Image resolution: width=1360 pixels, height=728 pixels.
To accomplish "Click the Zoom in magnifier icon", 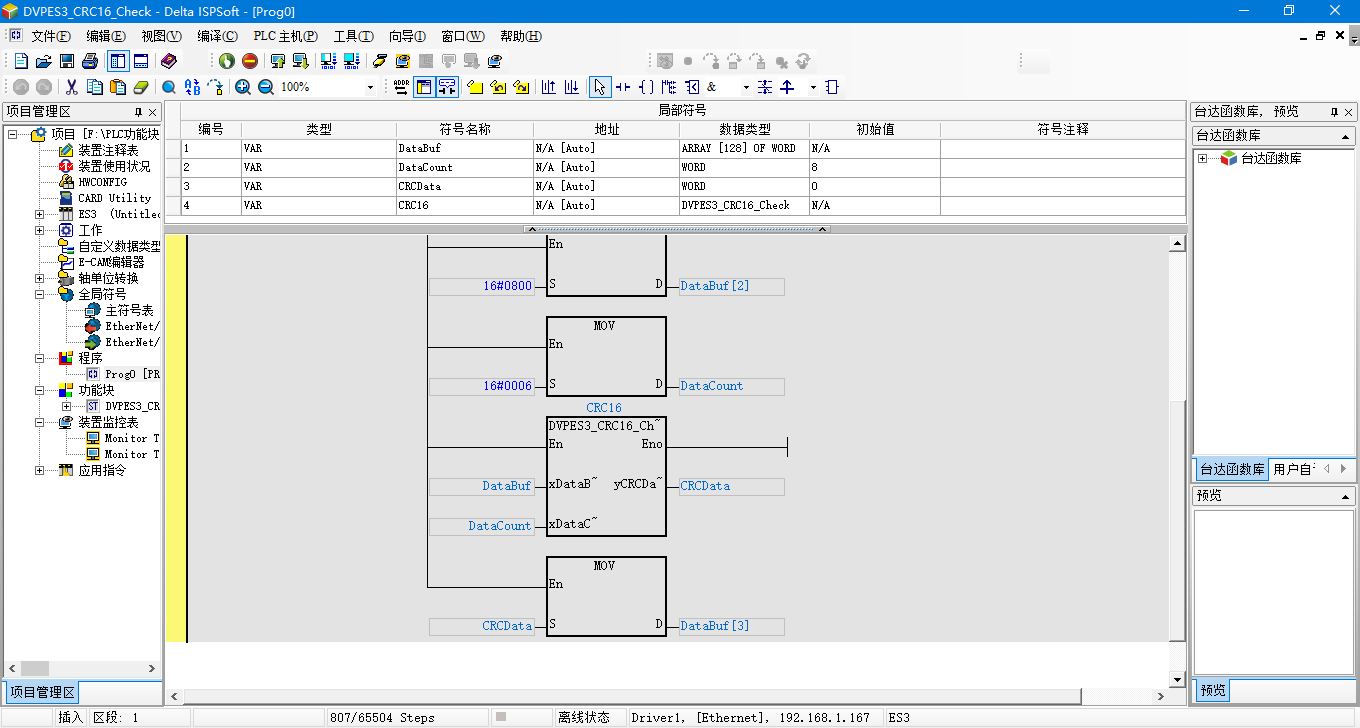I will (243, 87).
